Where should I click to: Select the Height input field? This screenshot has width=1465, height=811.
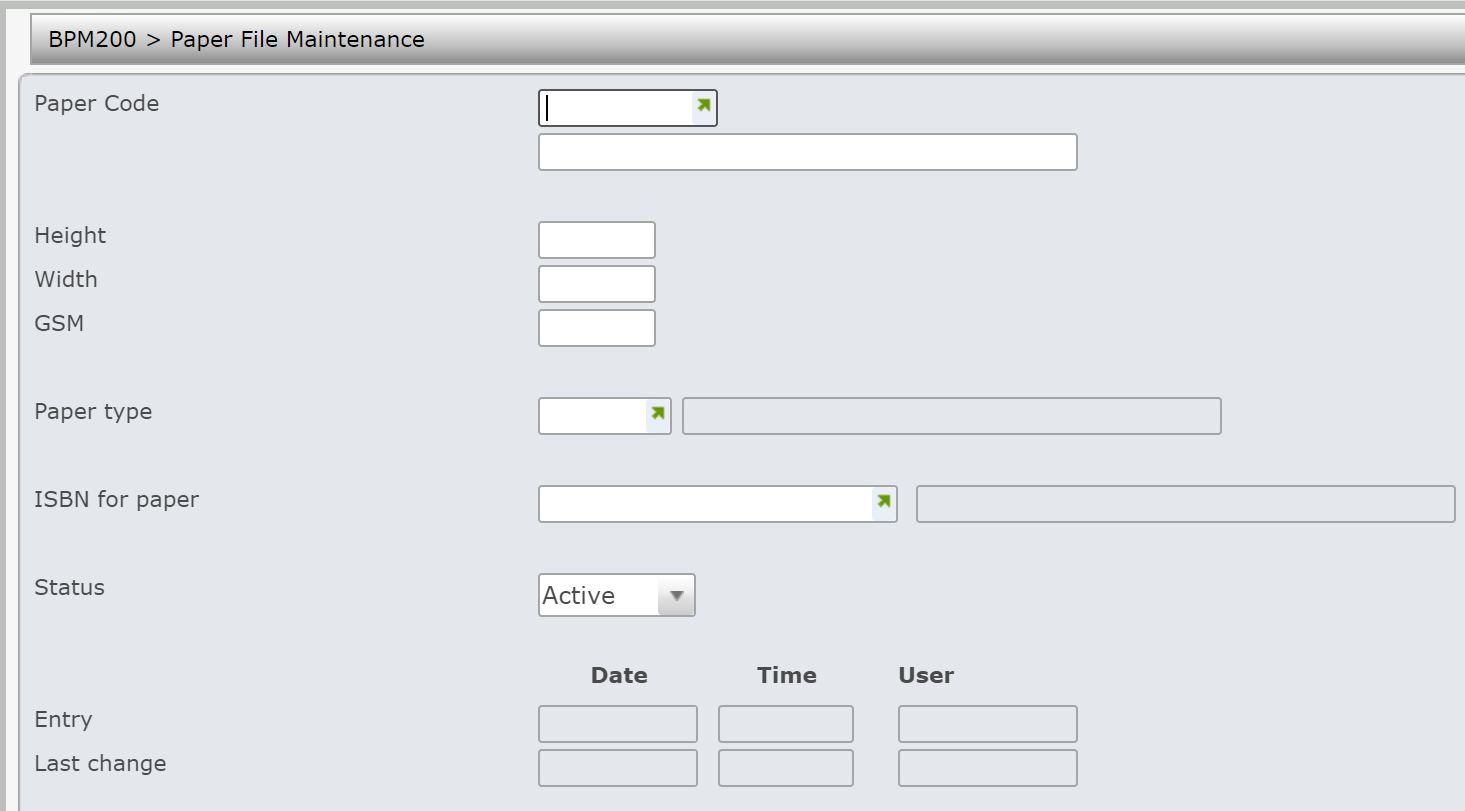click(x=596, y=240)
